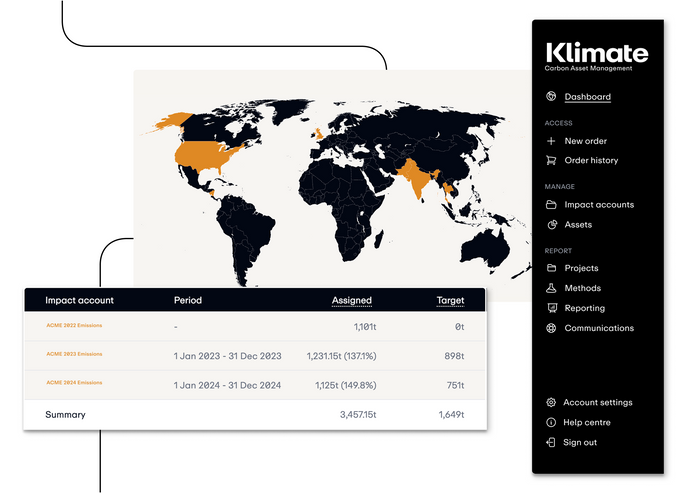This screenshot has height=493, width=700.
Task: Click the Assets pie chart icon
Action: 552,225
